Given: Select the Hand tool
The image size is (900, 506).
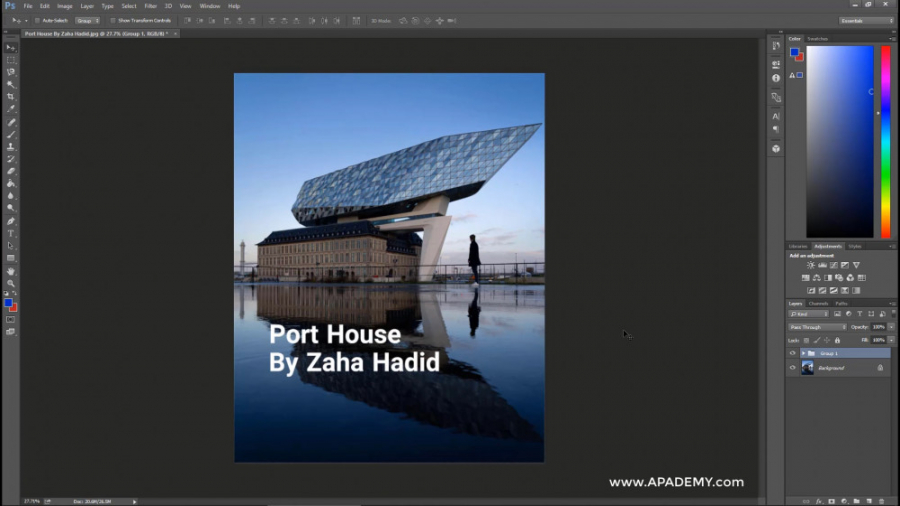Looking at the screenshot, I should pos(11,271).
